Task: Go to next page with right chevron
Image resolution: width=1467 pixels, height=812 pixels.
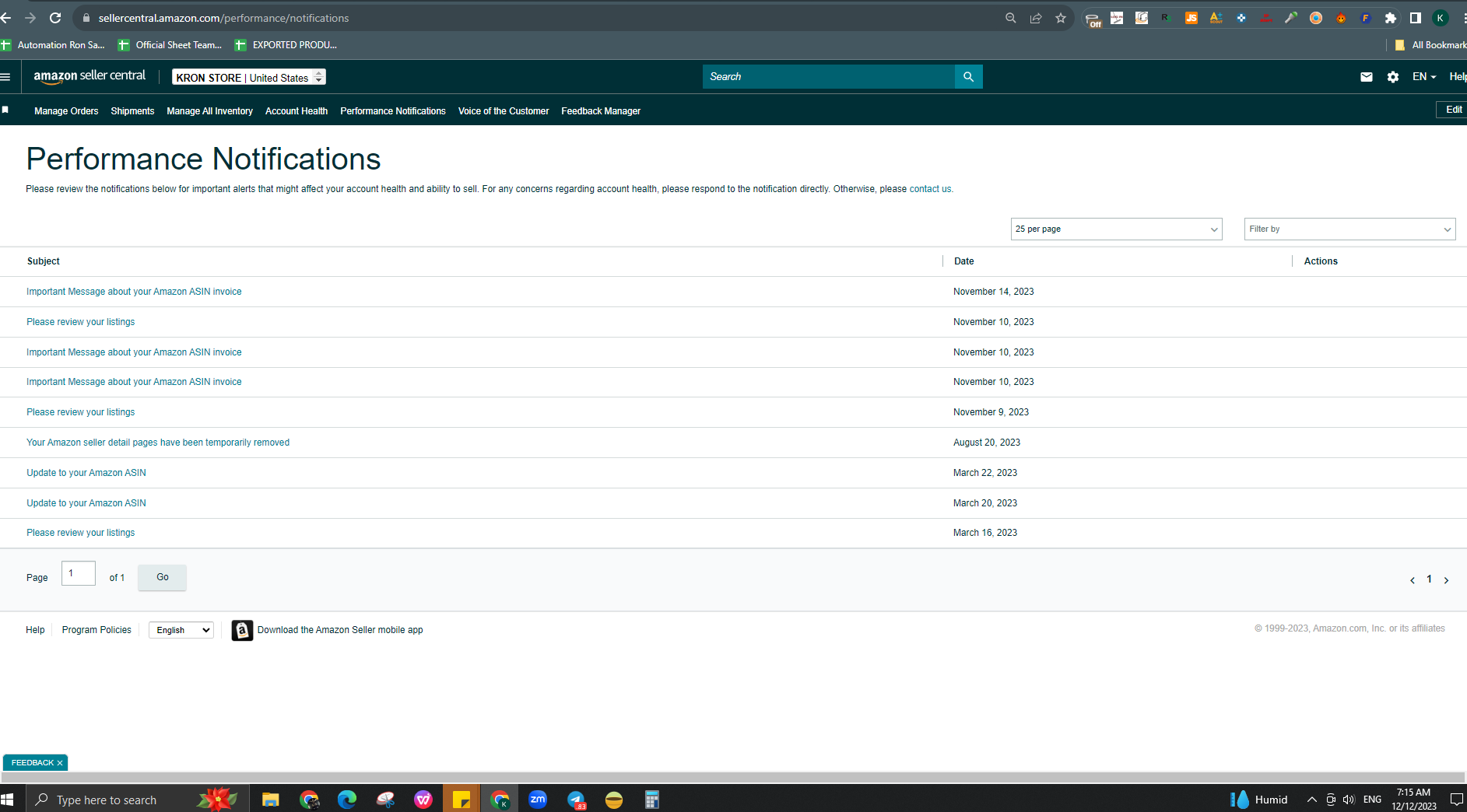Action: [x=1447, y=580]
